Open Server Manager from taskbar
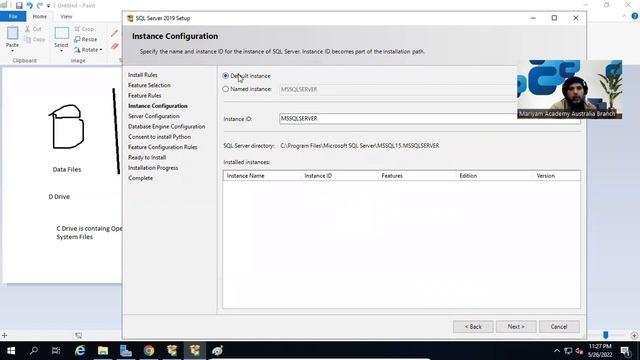The image size is (640, 360). point(126,351)
